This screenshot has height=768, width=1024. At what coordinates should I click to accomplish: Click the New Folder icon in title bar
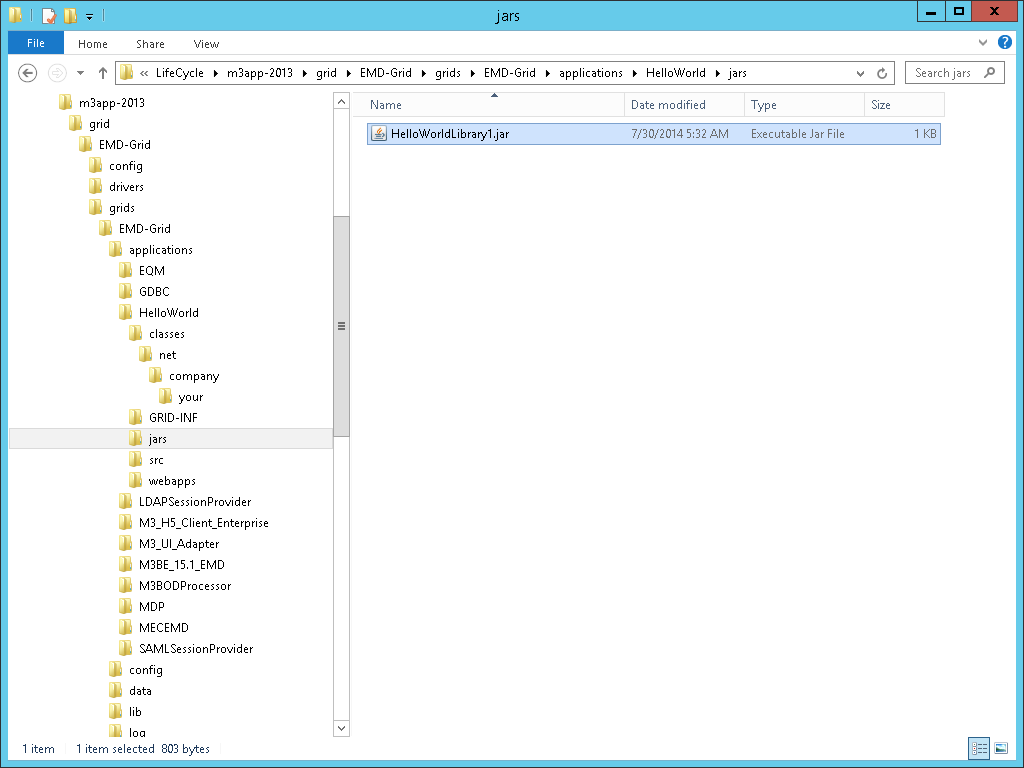point(69,15)
